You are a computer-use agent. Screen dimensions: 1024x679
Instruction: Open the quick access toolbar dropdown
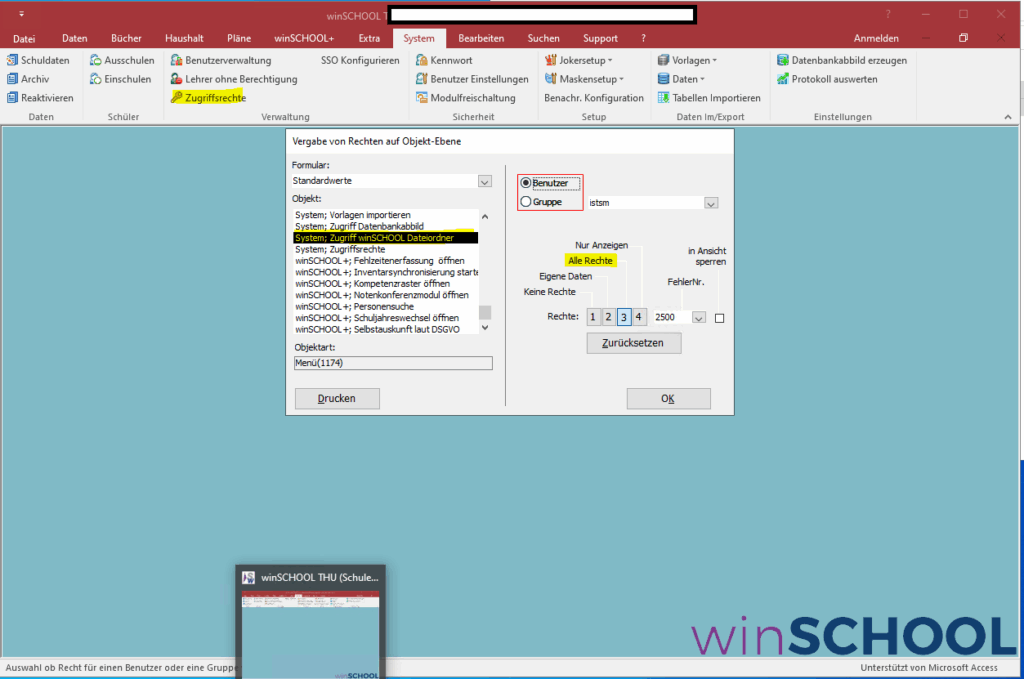pyautogui.click(x=21, y=14)
